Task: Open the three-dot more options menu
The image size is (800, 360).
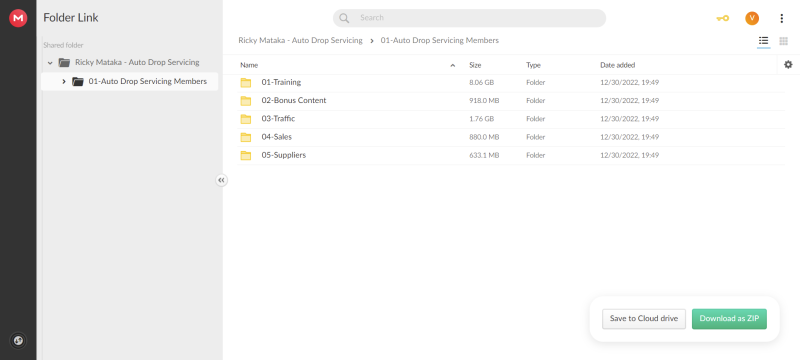Action: [x=782, y=18]
